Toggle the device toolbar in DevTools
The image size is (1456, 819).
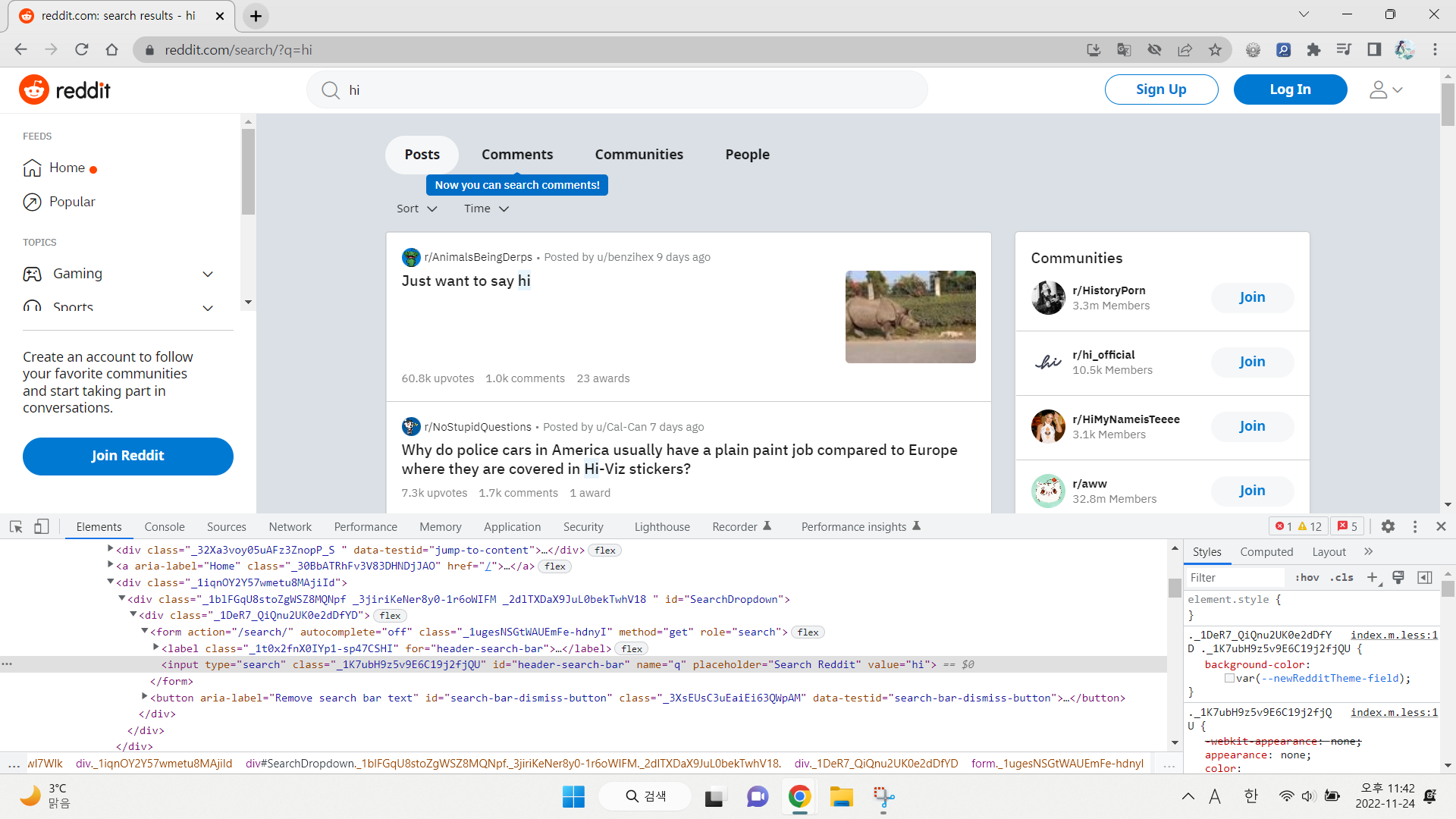tap(42, 526)
